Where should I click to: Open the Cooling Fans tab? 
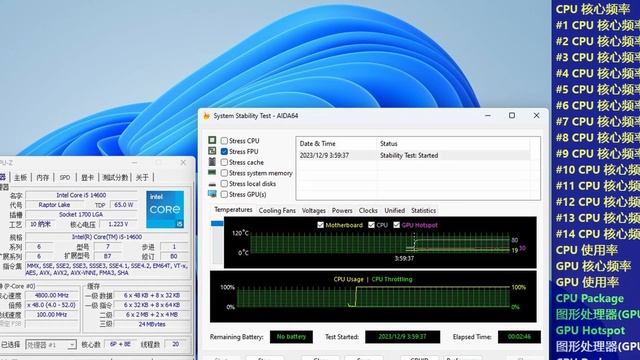coord(277,211)
